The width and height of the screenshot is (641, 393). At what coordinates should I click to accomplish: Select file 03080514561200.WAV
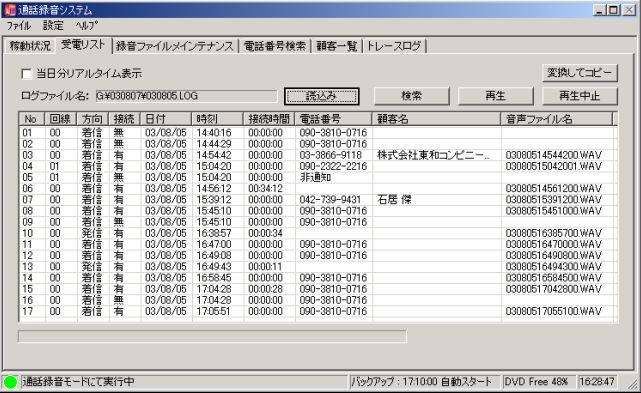click(x=554, y=189)
